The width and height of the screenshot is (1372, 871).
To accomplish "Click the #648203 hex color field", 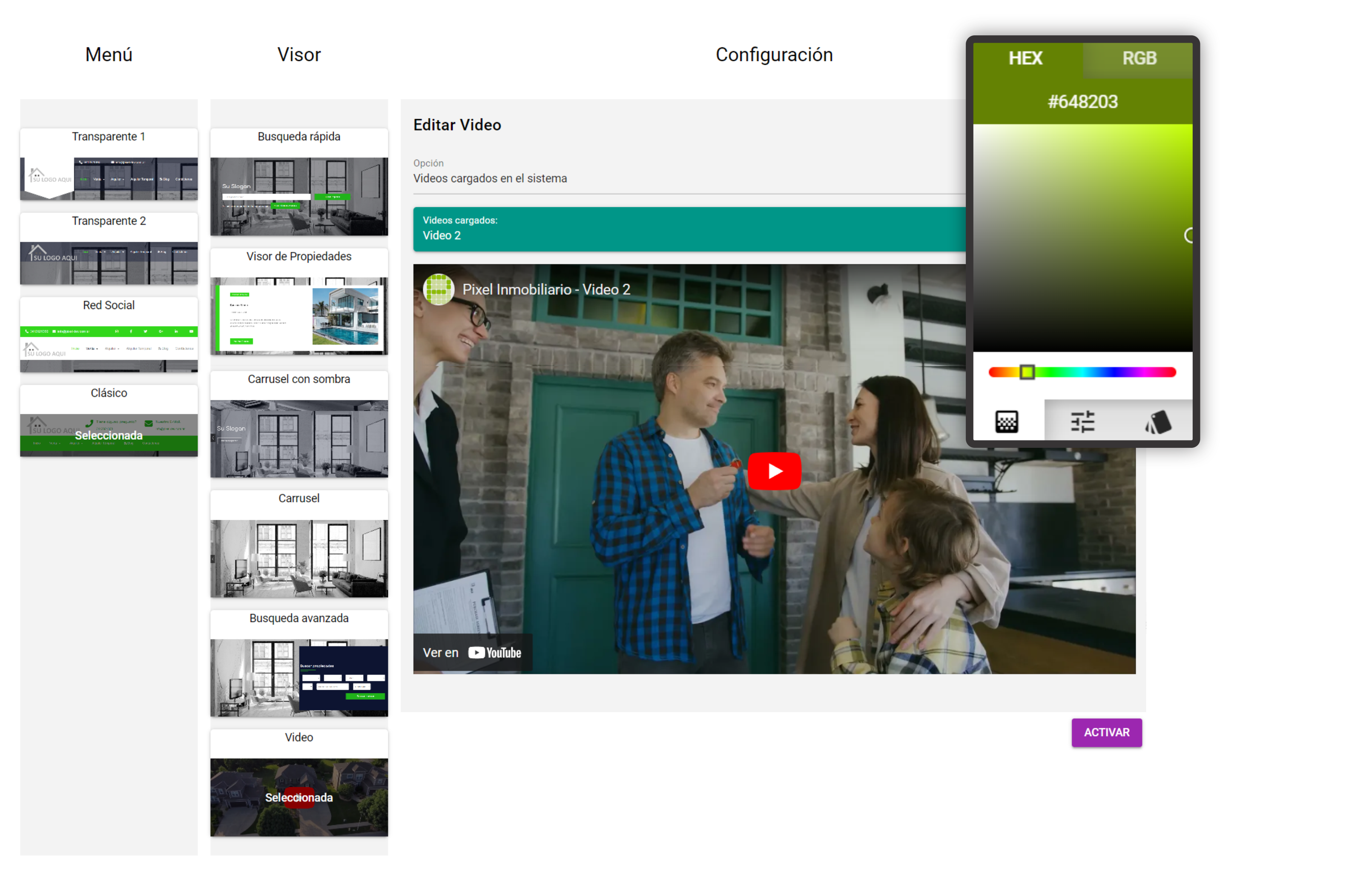I will (1082, 102).
